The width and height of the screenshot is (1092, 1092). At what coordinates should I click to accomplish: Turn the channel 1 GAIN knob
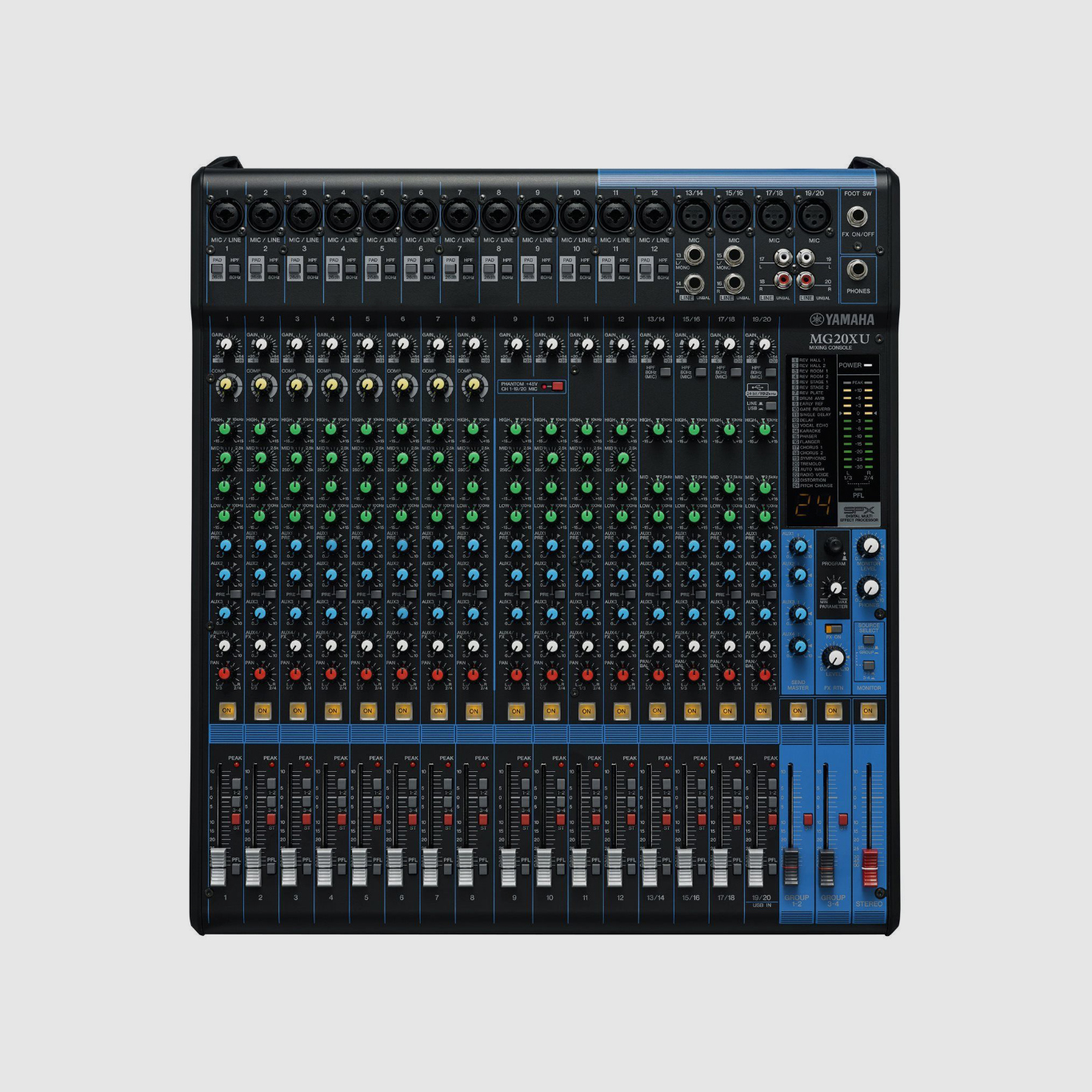point(226,345)
